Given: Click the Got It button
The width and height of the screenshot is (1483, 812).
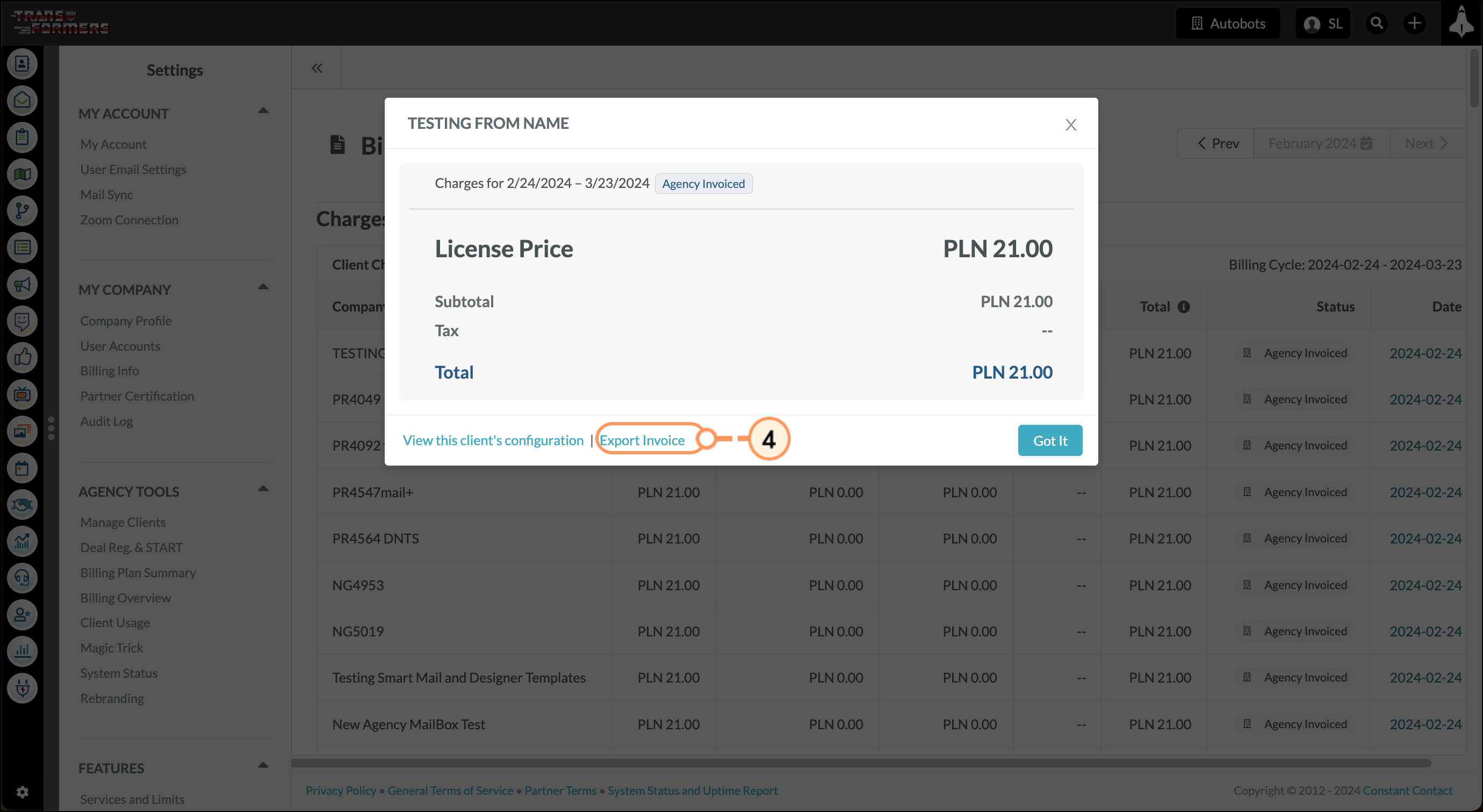Looking at the screenshot, I should 1050,441.
